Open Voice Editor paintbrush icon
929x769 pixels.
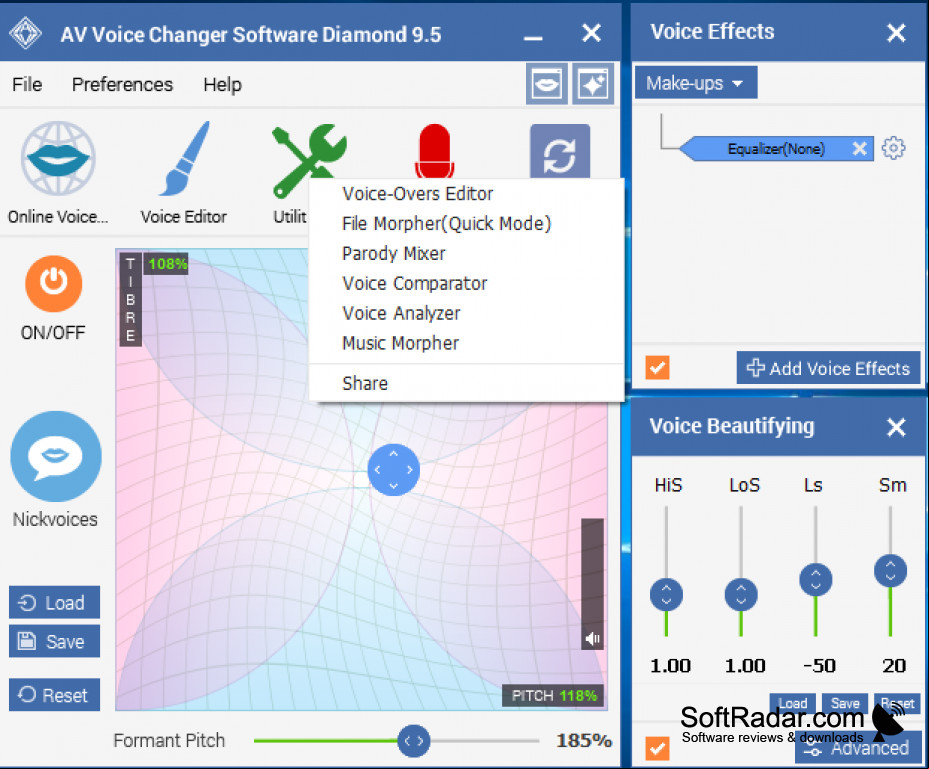pyautogui.click(x=184, y=158)
